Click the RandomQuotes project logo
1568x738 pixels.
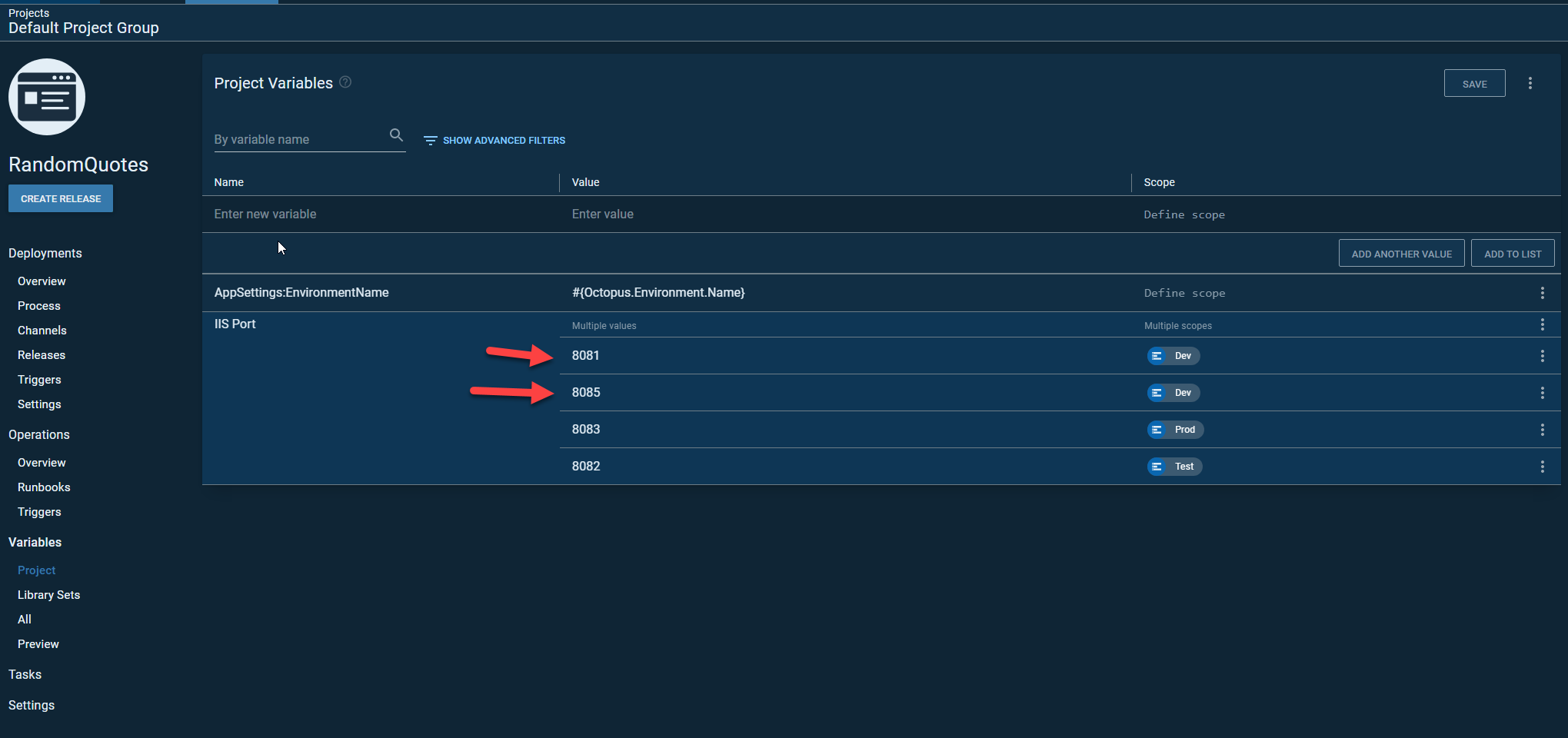46,97
